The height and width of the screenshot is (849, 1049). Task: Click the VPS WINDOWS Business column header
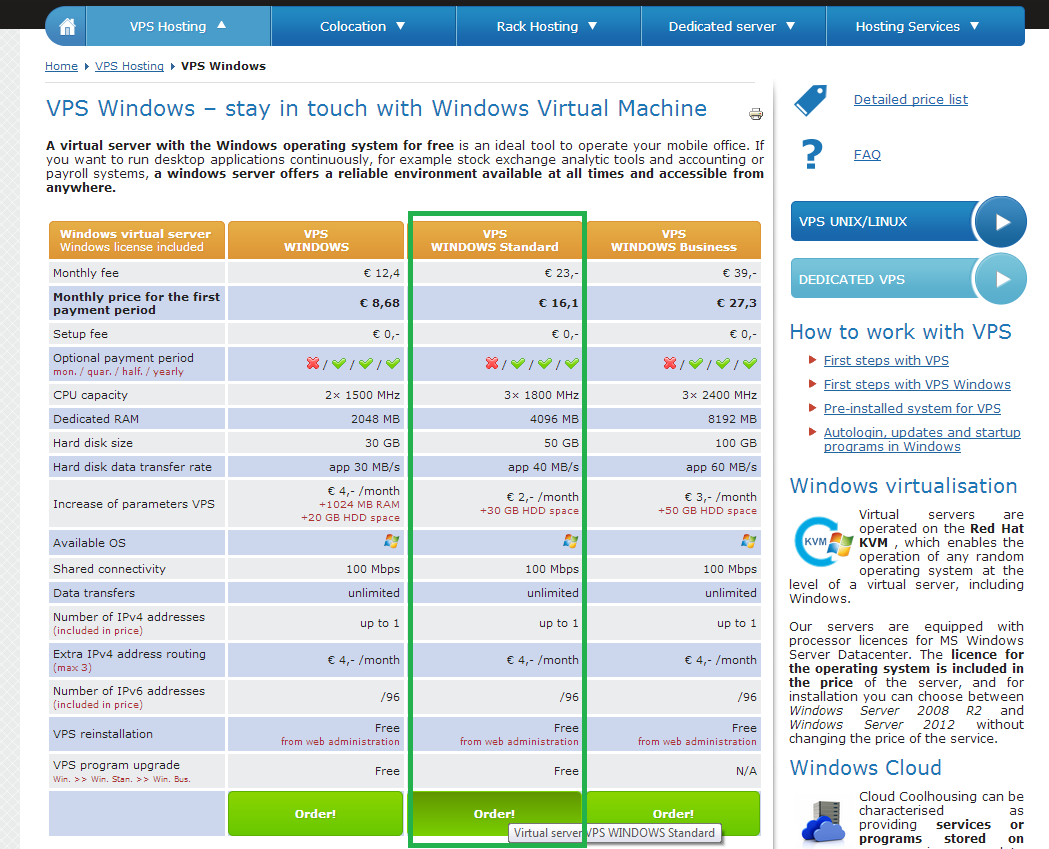click(673, 240)
